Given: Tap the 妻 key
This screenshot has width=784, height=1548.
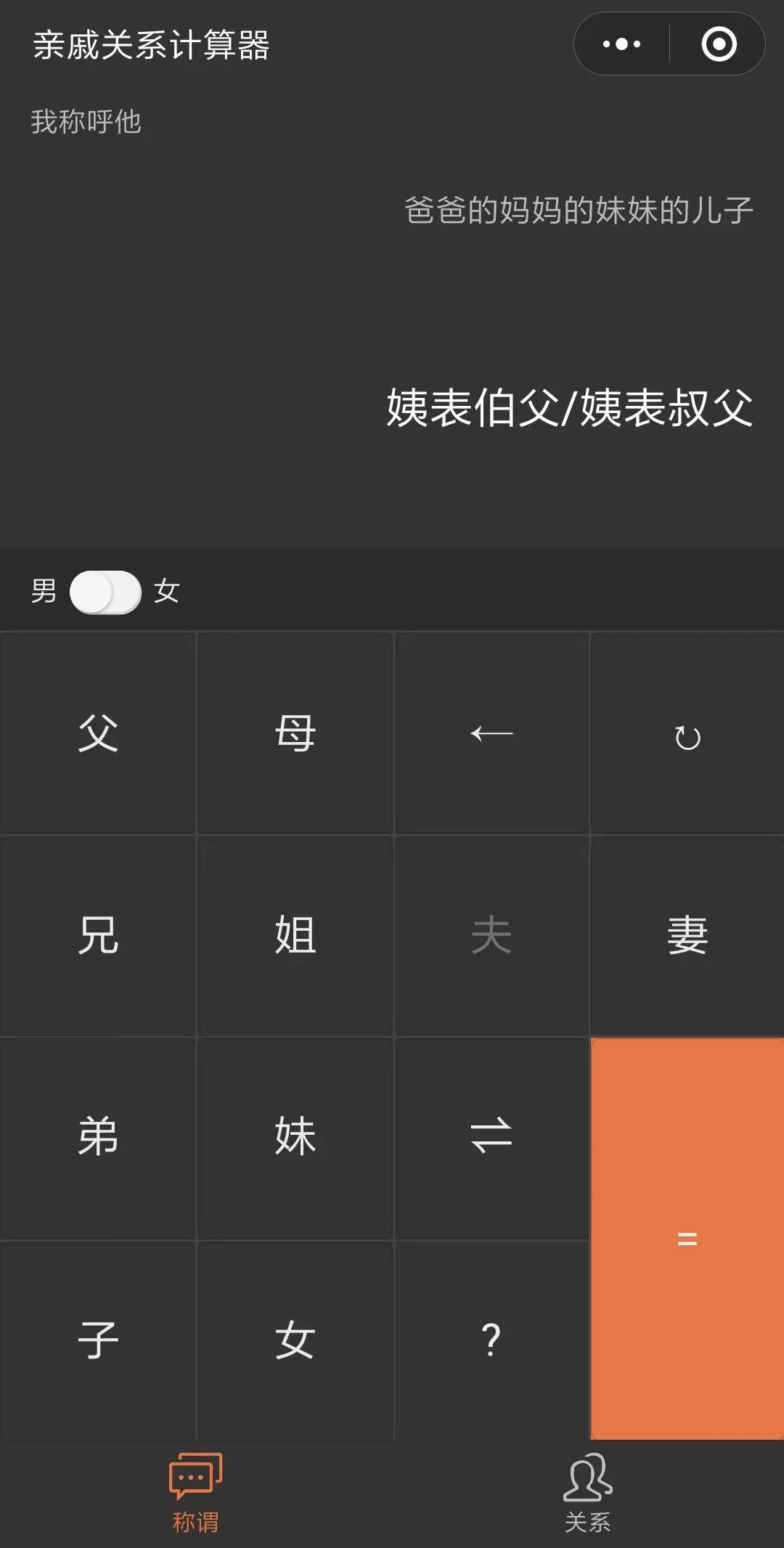Looking at the screenshot, I should (x=687, y=935).
